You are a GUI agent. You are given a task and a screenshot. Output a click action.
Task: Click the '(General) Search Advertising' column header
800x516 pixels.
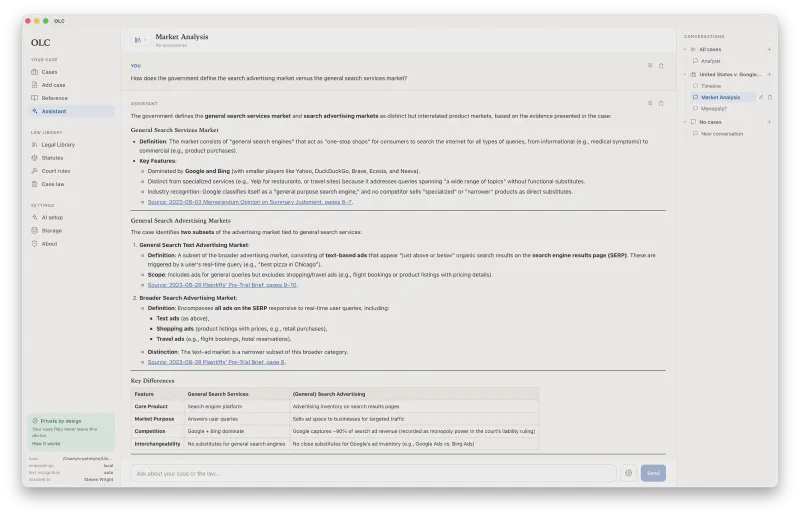pos(329,395)
